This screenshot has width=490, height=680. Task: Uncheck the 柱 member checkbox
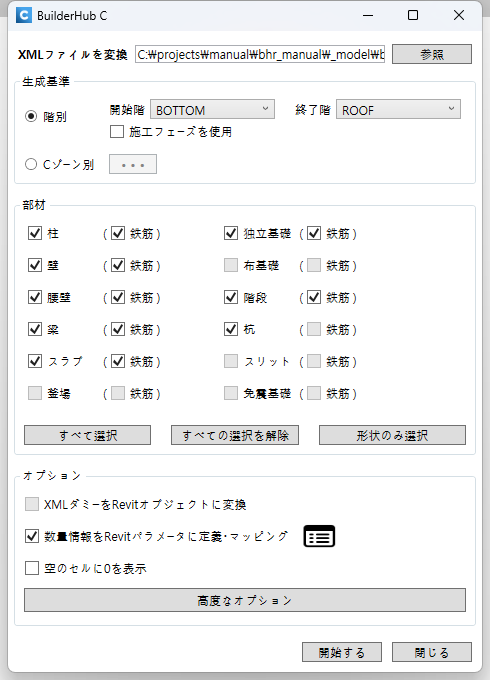tap(35, 233)
